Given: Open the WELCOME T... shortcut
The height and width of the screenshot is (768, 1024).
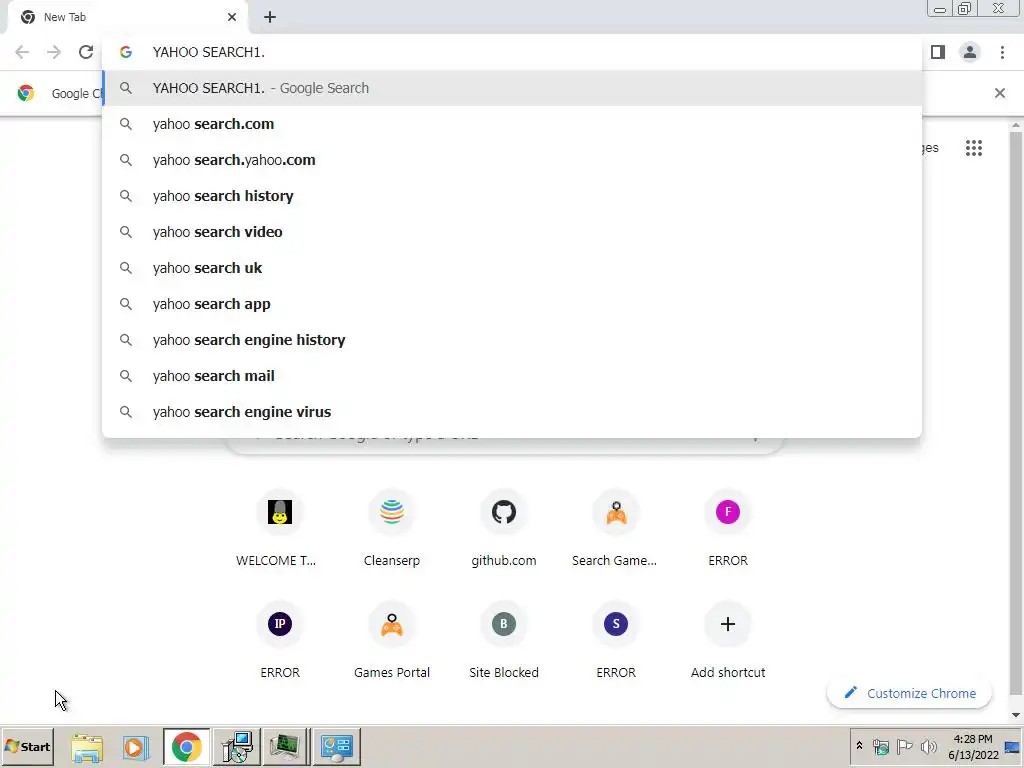Looking at the screenshot, I should click(x=280, y=529).
